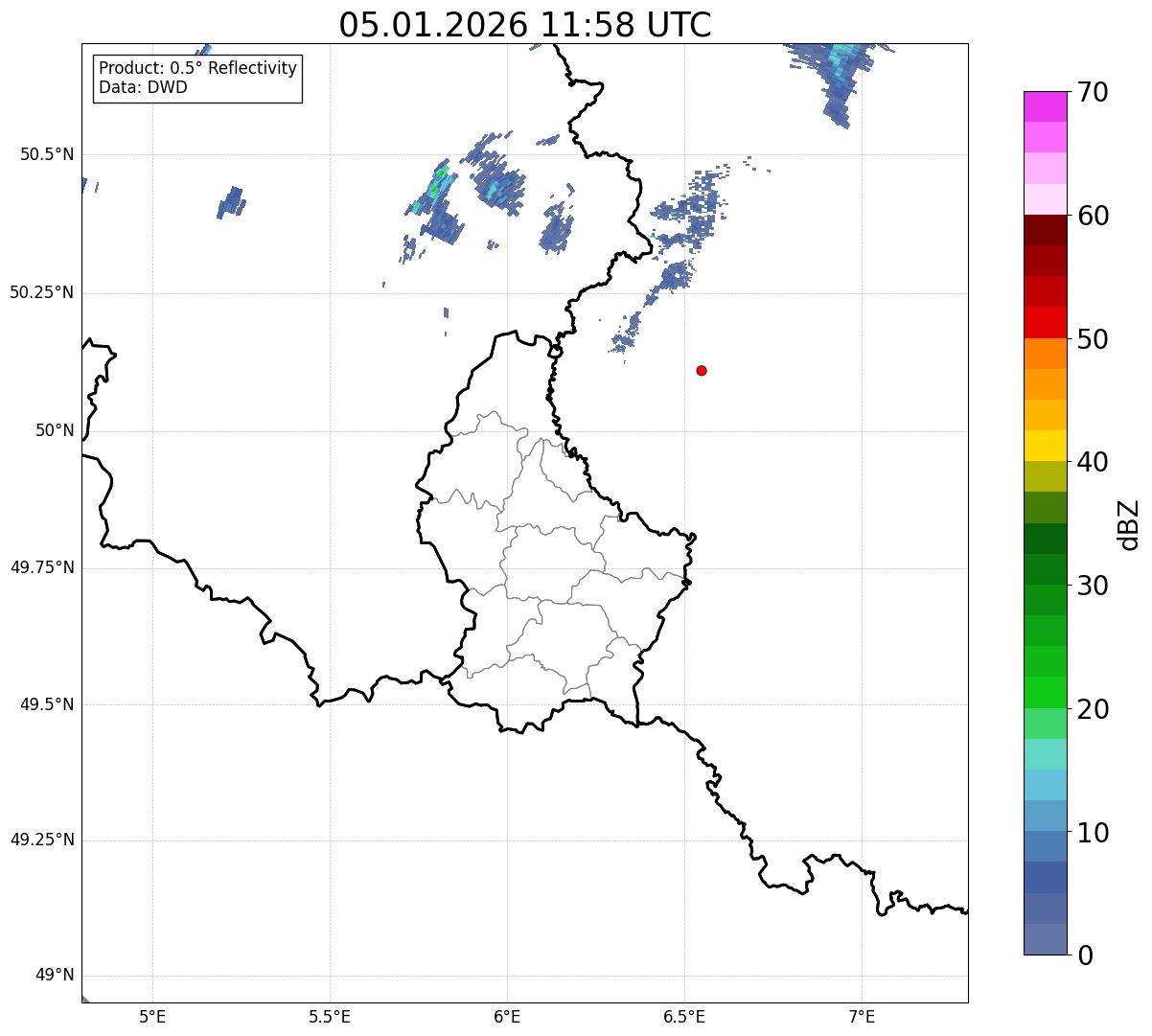Click the longitude label 6.5°E
The height and width of the screenshot is (1036, 1152).
(684, 1016)
